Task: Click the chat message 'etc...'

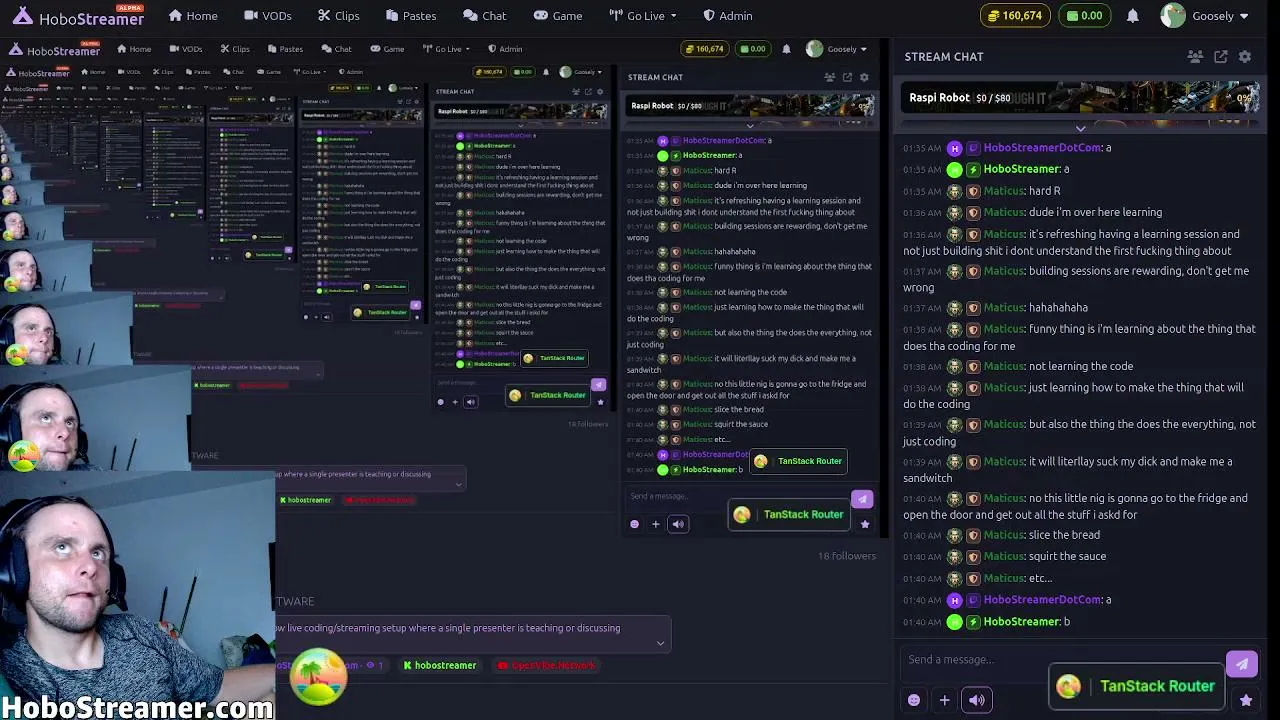Action: [x=1040, y=578]
